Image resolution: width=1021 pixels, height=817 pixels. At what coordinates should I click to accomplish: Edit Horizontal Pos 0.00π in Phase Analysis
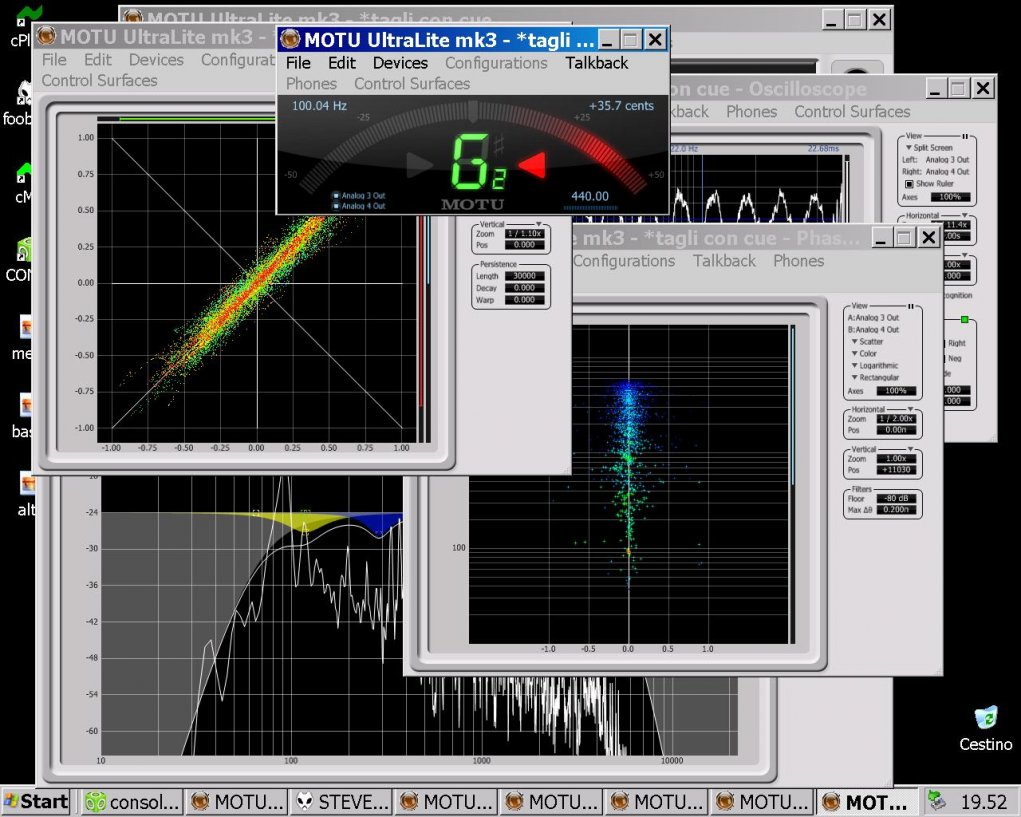click(896, 430)
